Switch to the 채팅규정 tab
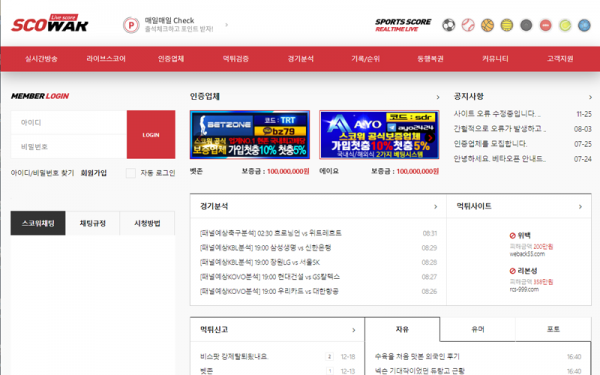Viewport: 600px width, 375px height. coord(93,223)
